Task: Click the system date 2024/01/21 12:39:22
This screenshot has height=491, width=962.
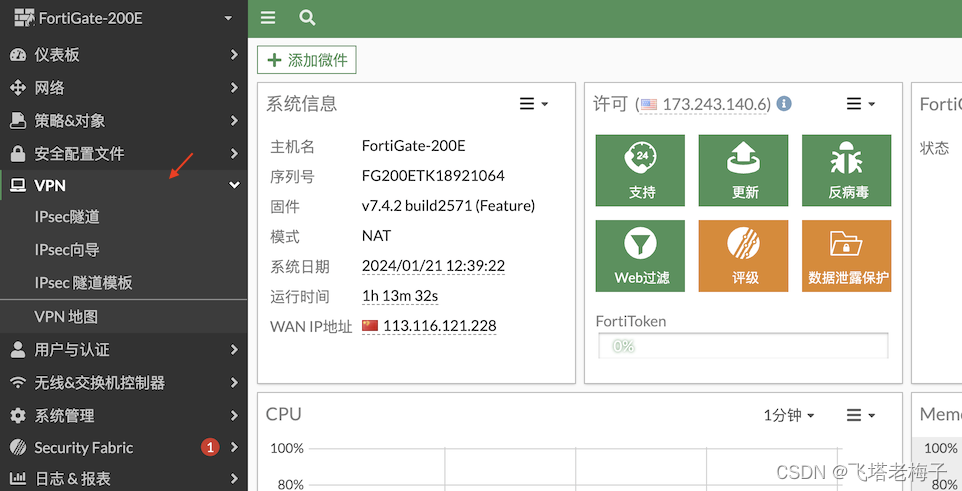Action: (x=433, y=266)
